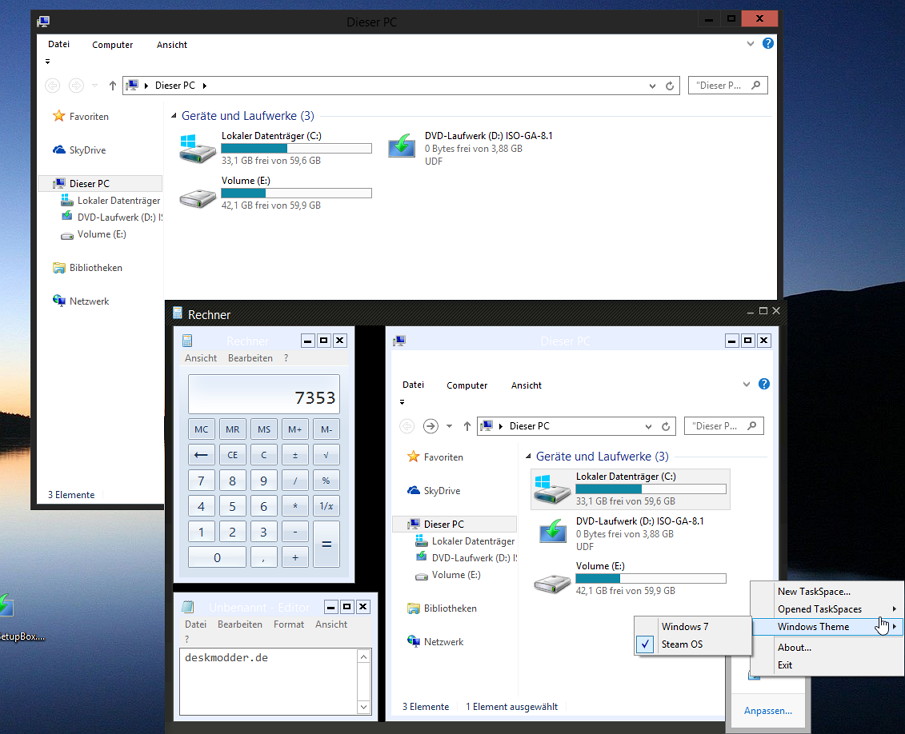Open Ansicht tab in TaskSpace explorer
This screenshot has width=905, height=734.
point(526,385)
